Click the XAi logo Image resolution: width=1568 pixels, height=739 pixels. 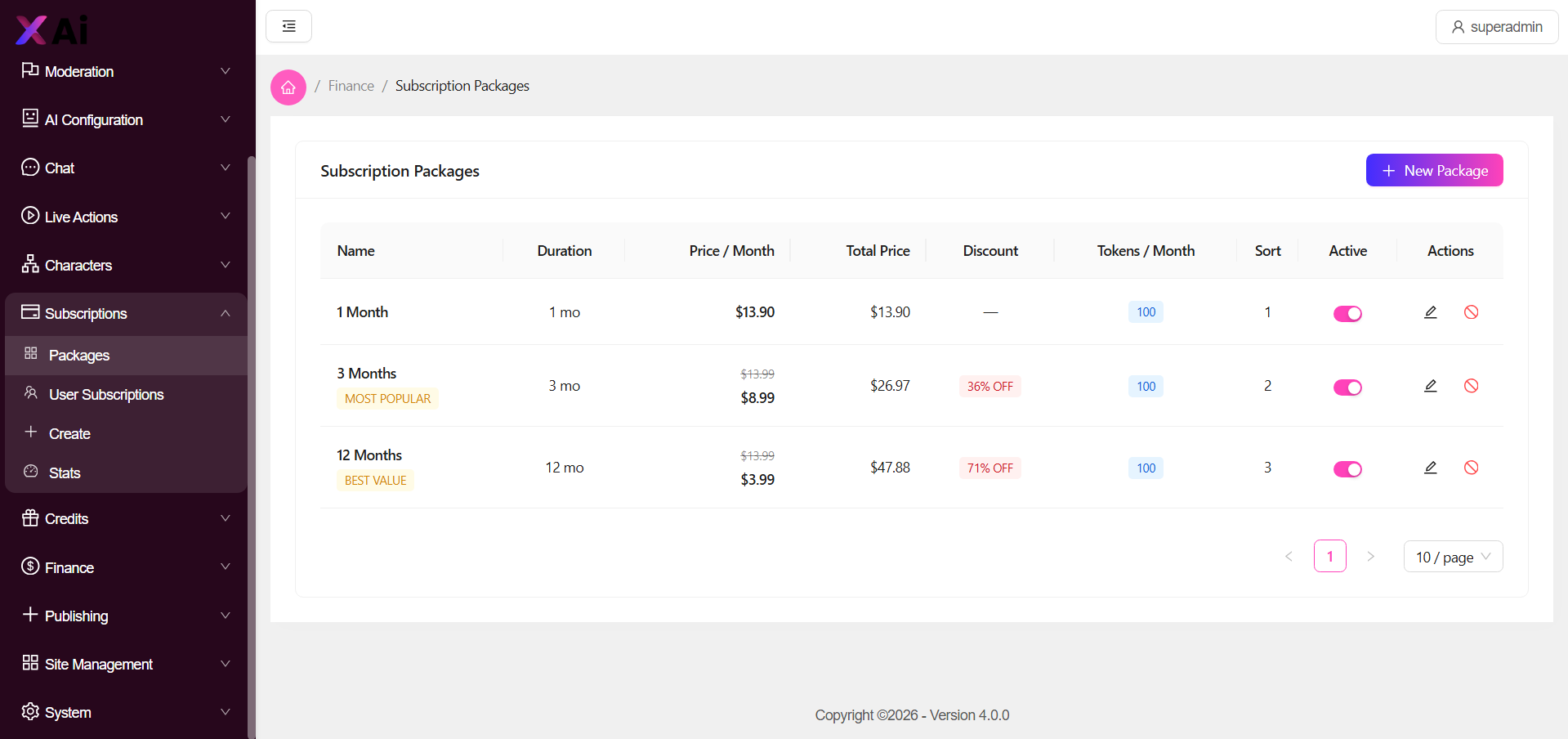point(52,30)
